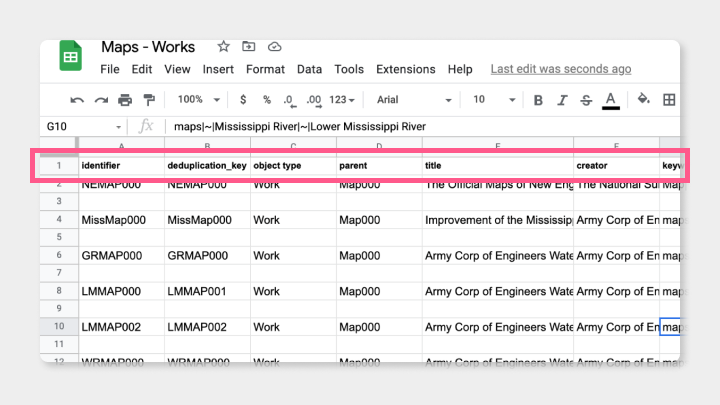Viewport: 720px width, 405px height.
Task: Click the move to folder icon
Action: click(248, 46)
